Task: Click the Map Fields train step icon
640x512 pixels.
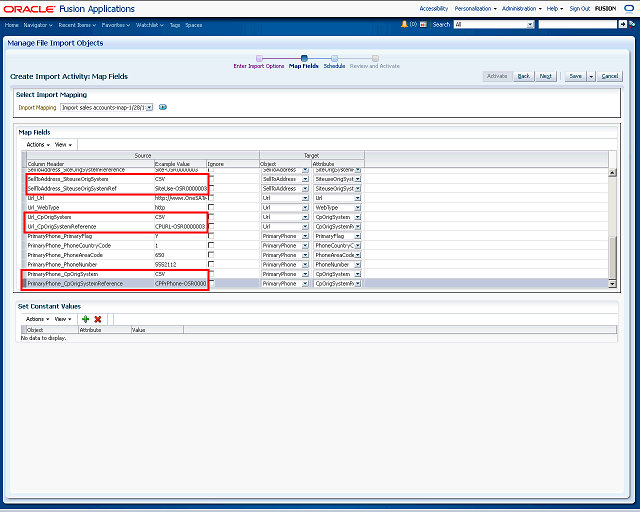Action: (x=304, y=58)
